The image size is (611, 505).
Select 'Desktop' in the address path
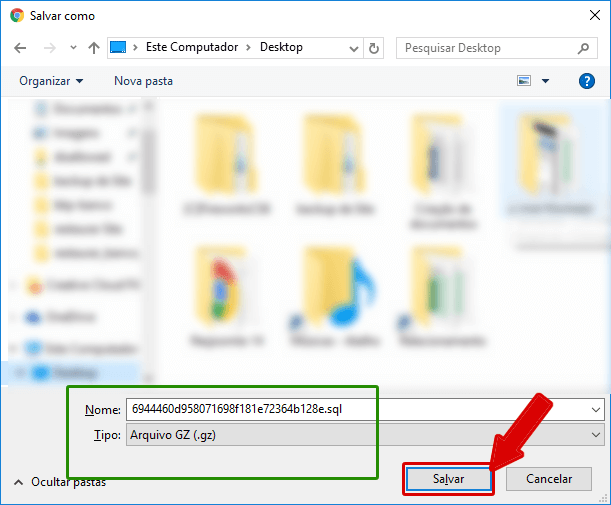click(x=281, y=47)
